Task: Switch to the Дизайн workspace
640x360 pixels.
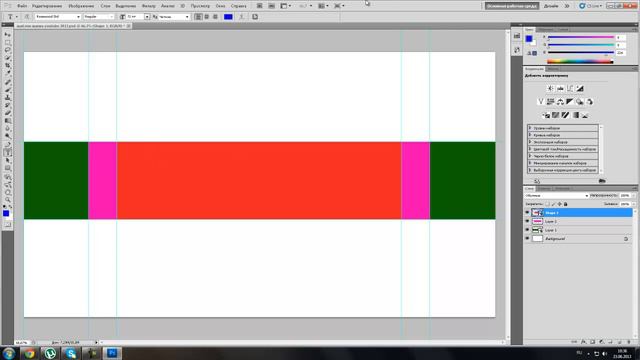Action: click(551, 6)
